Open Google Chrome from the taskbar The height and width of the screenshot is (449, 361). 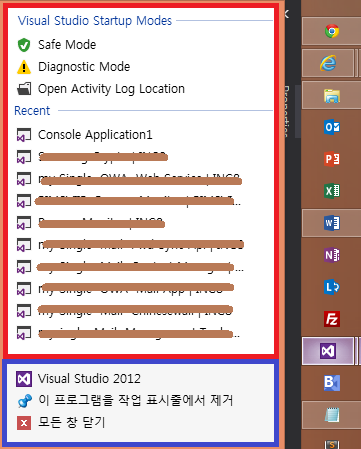[332, 31]
